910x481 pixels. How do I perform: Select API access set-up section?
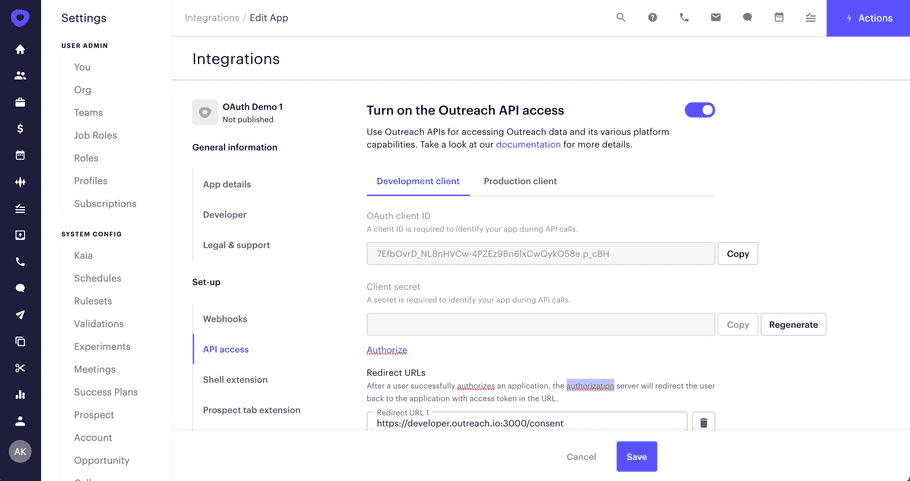[x=226, y=349]
